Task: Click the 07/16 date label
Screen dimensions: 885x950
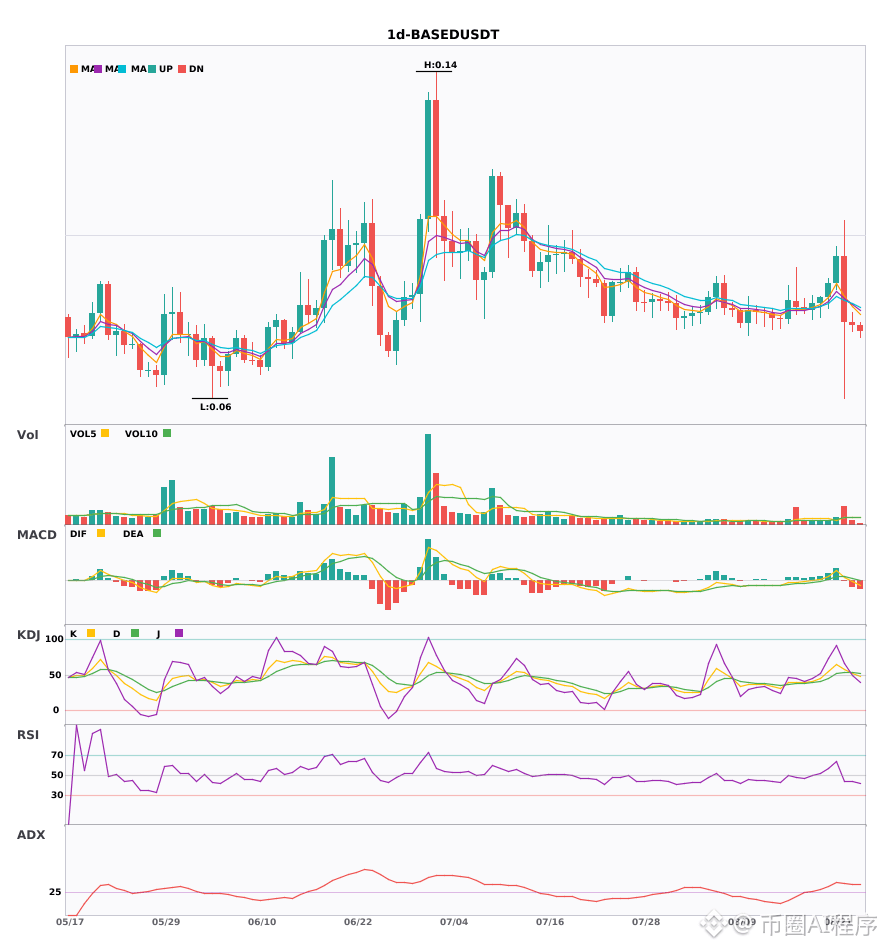Action: [550, 922]
